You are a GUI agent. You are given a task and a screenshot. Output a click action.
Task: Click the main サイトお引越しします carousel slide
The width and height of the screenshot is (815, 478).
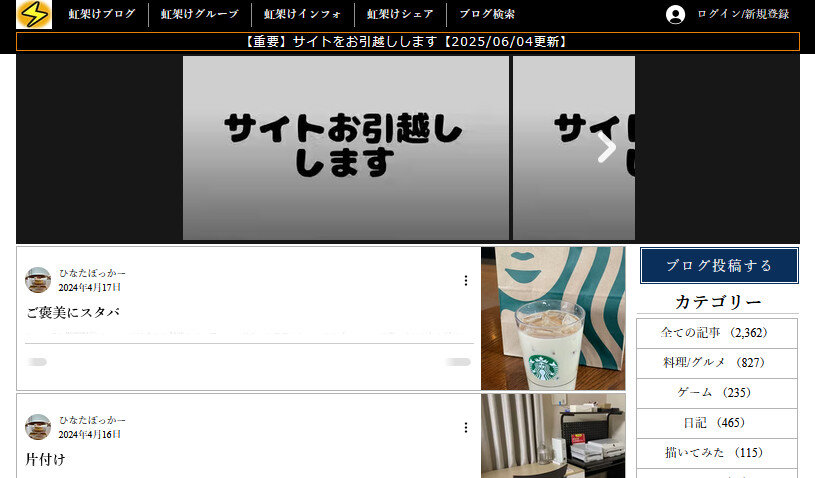[x=346, y=148]
